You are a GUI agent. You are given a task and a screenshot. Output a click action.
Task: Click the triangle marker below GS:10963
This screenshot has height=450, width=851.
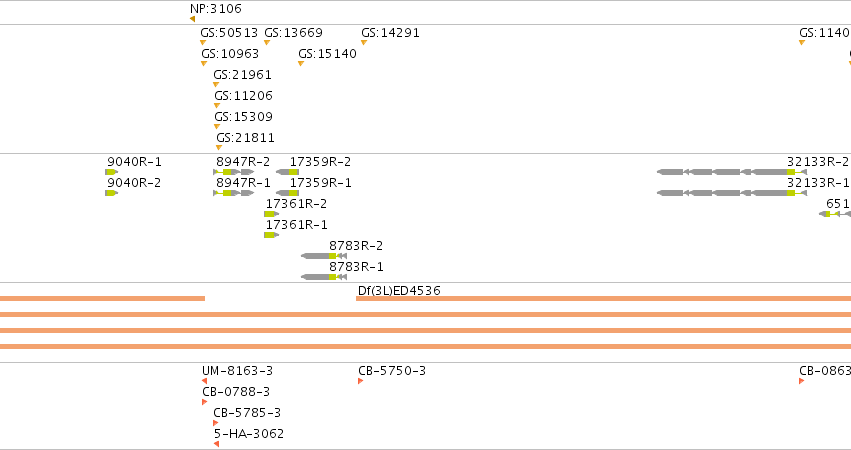click(204, 64)
